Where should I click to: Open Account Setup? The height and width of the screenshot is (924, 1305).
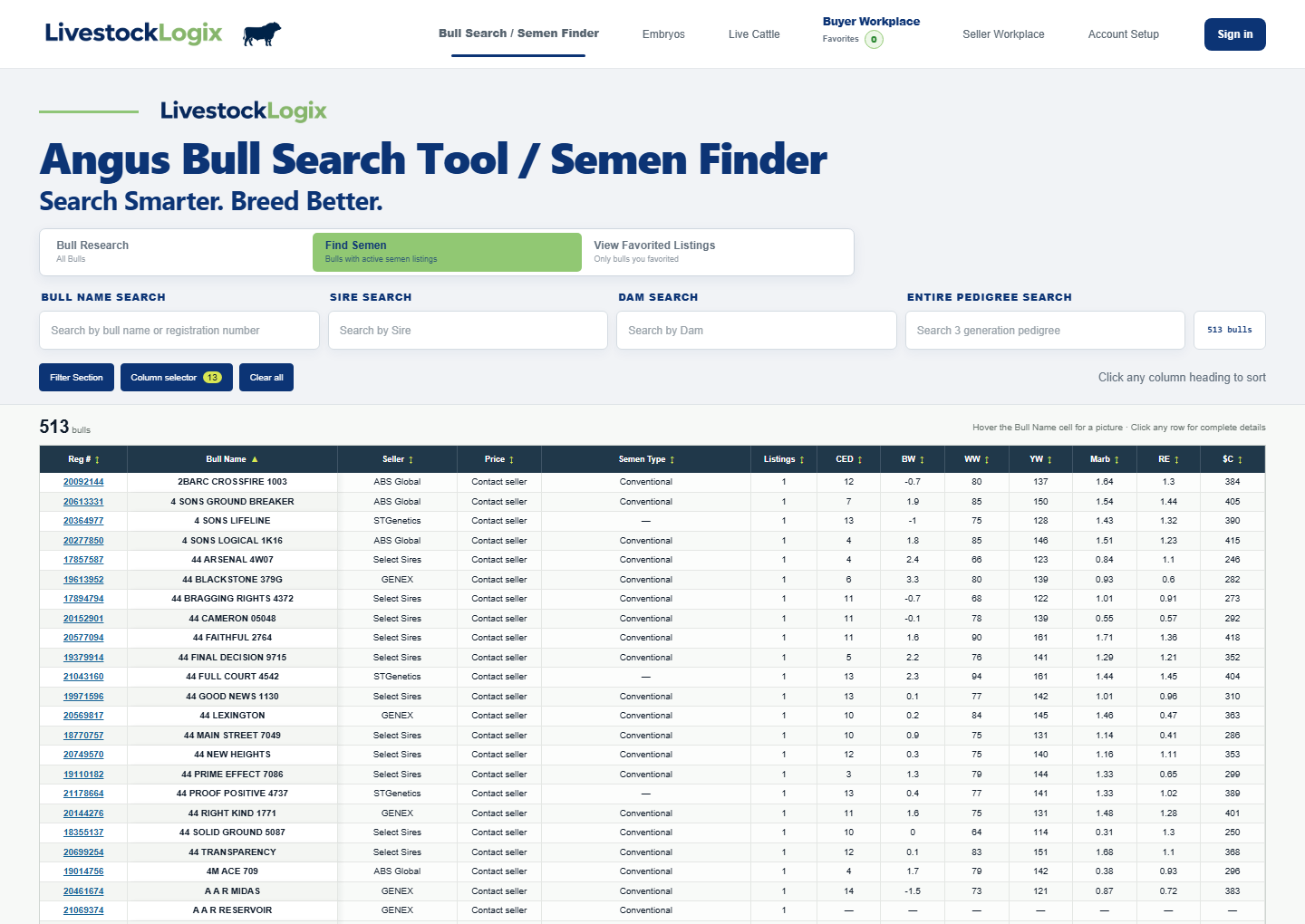[x=1124, y=34]
